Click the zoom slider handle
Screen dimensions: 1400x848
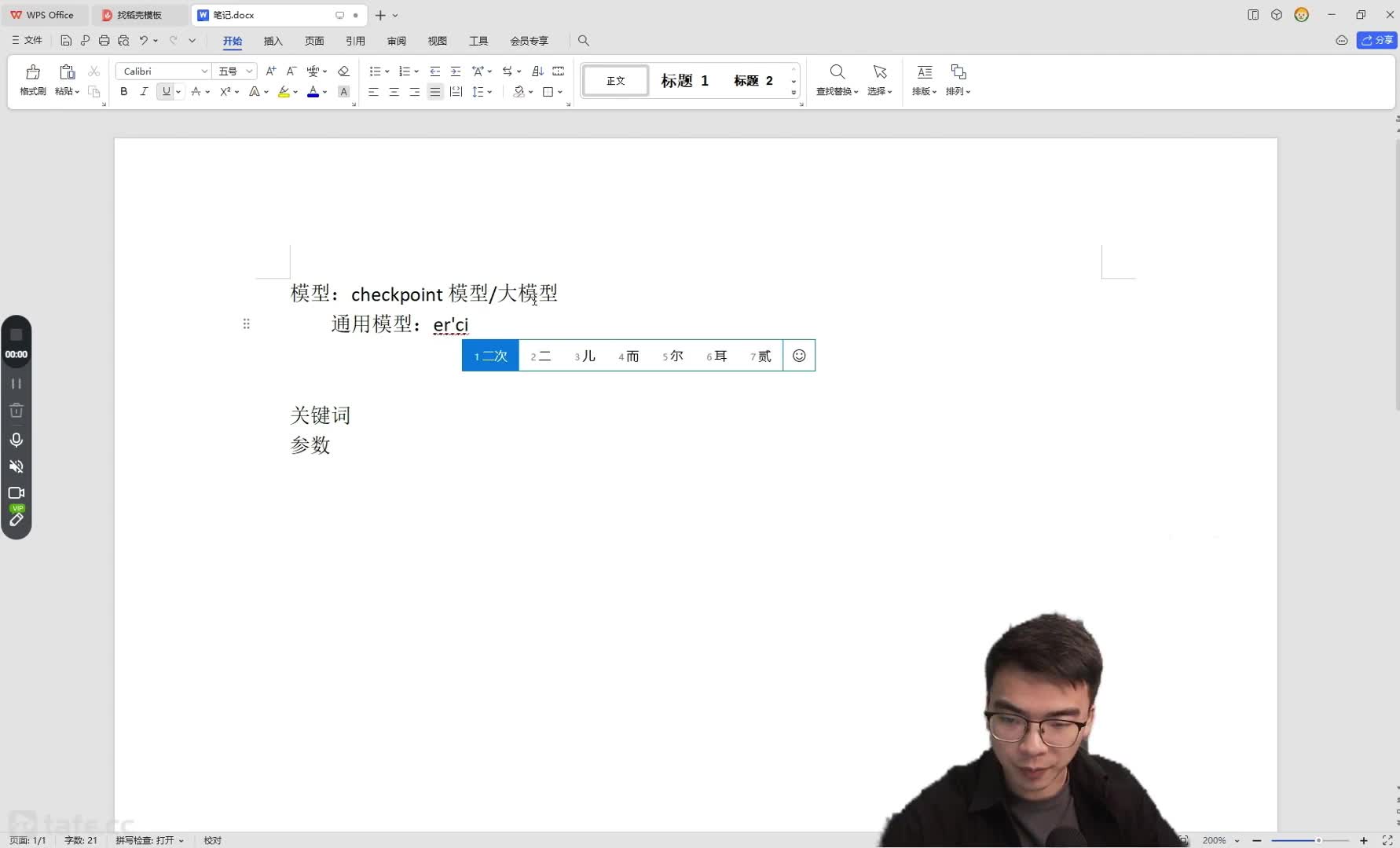click(1318, 840)
